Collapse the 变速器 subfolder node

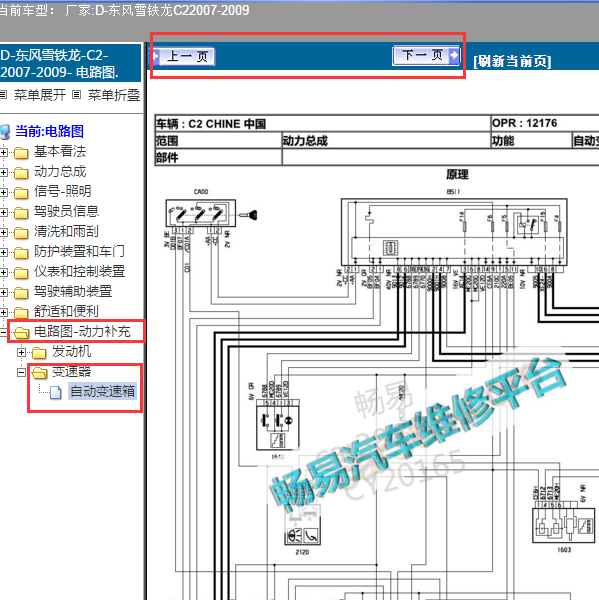click(21, 372)
